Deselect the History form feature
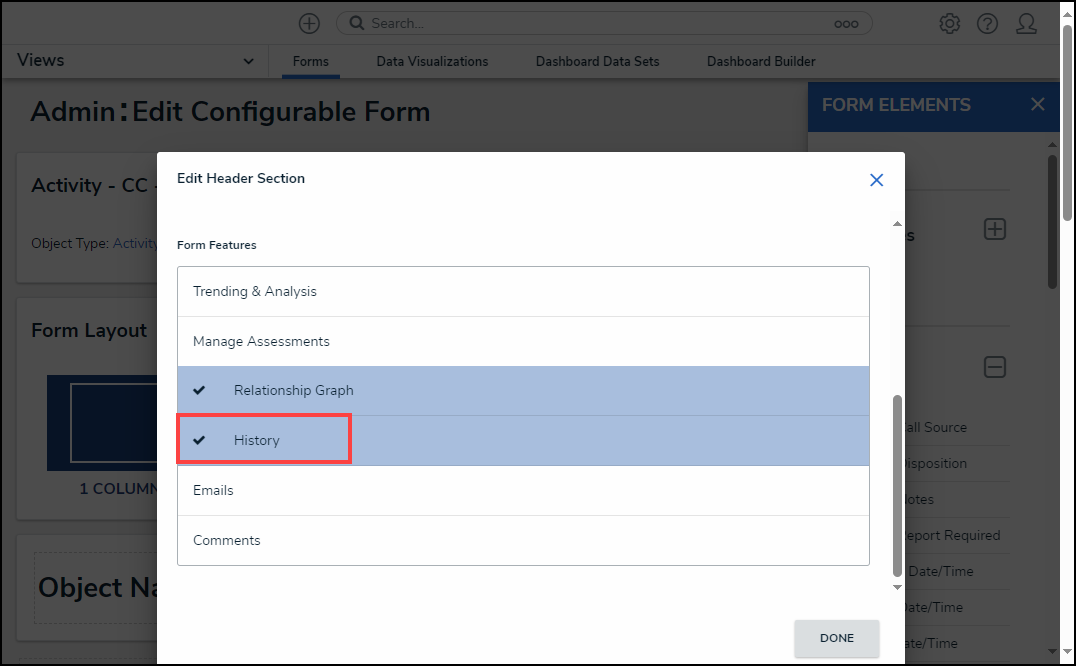The height and width of the screenshot is (666, 1076). pos(257,441)
